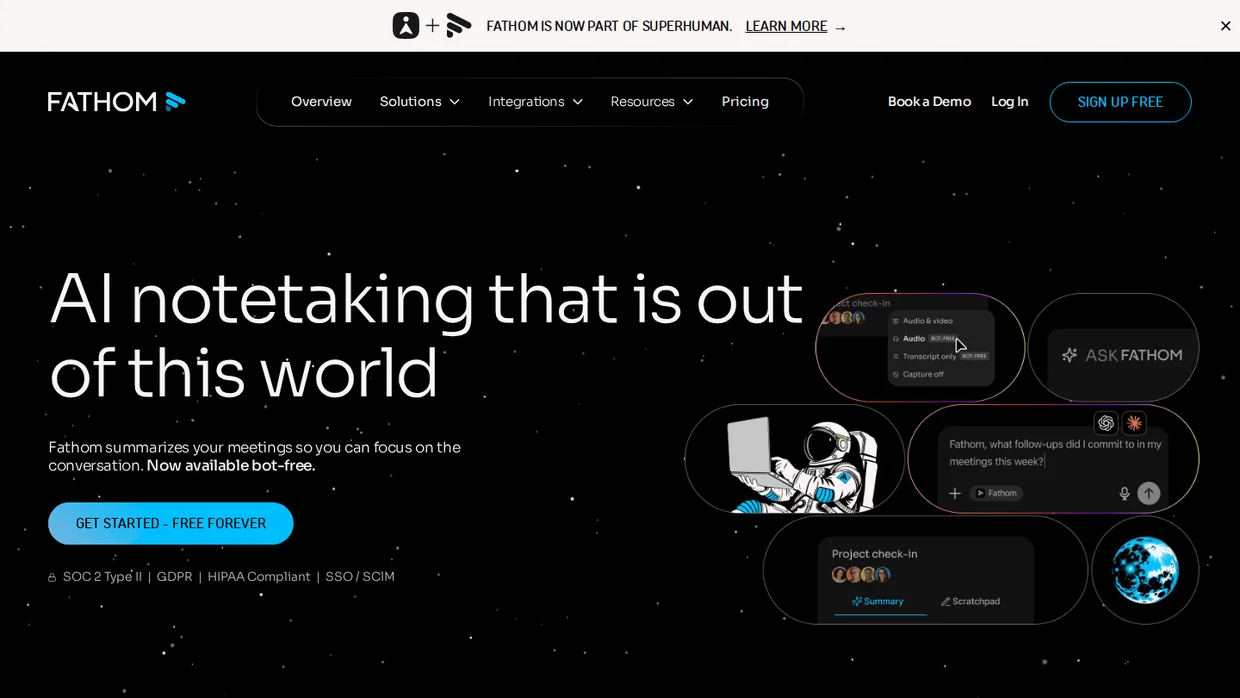The width and height of the screenshot is (1240, 698).
Task: Click the Claude starburst icon above the prompt
Action: pos(1133,422)
